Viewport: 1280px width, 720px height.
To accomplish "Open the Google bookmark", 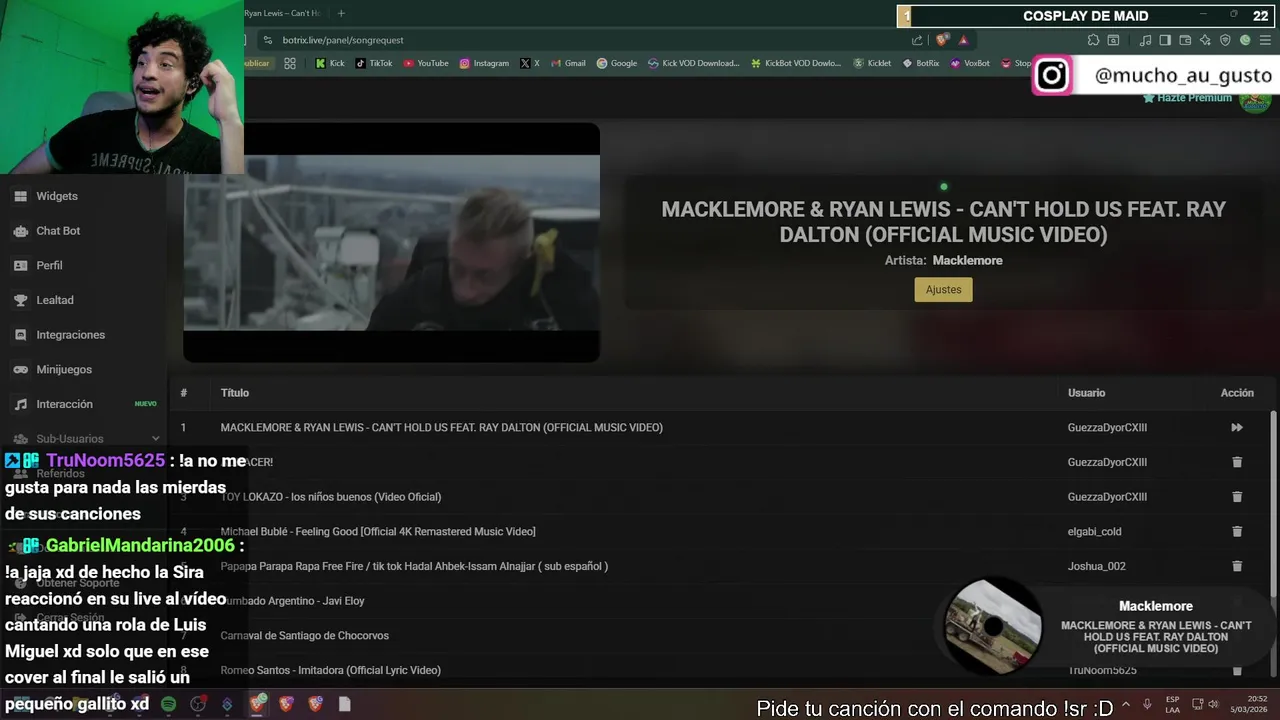I will point(616,63).
